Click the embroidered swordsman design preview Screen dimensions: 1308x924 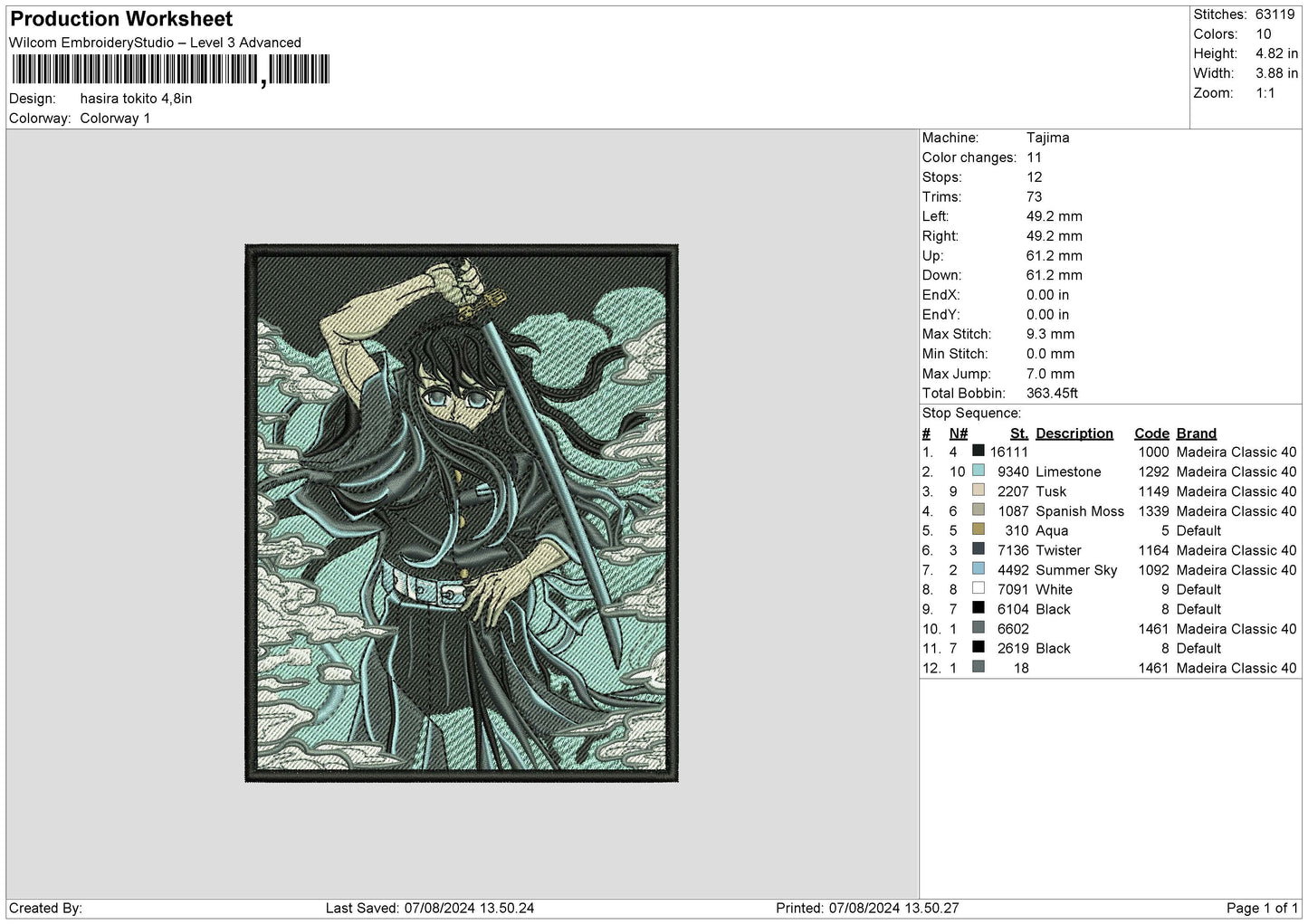tap(462, 513)
